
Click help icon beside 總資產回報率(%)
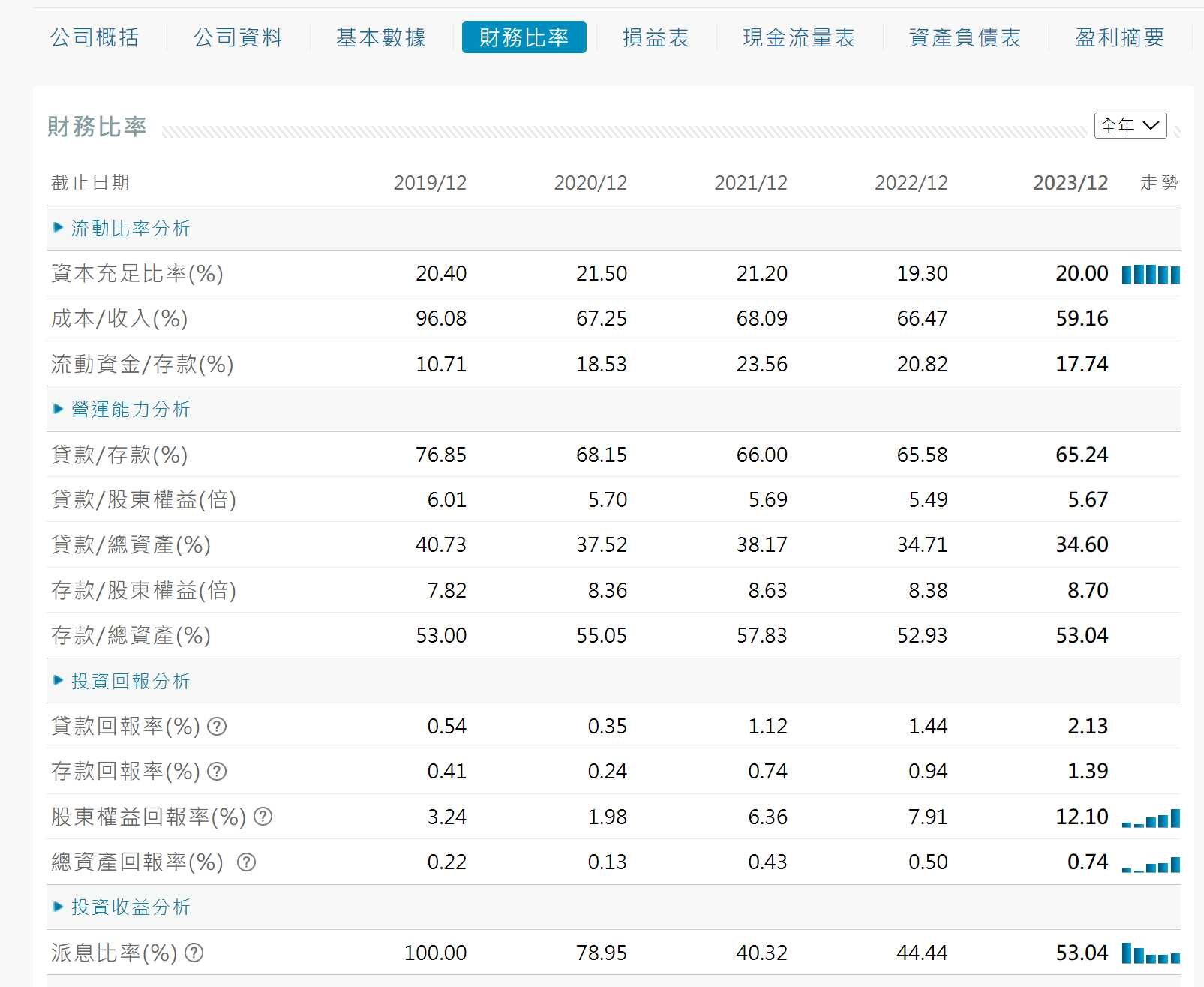tap(246, 862)
